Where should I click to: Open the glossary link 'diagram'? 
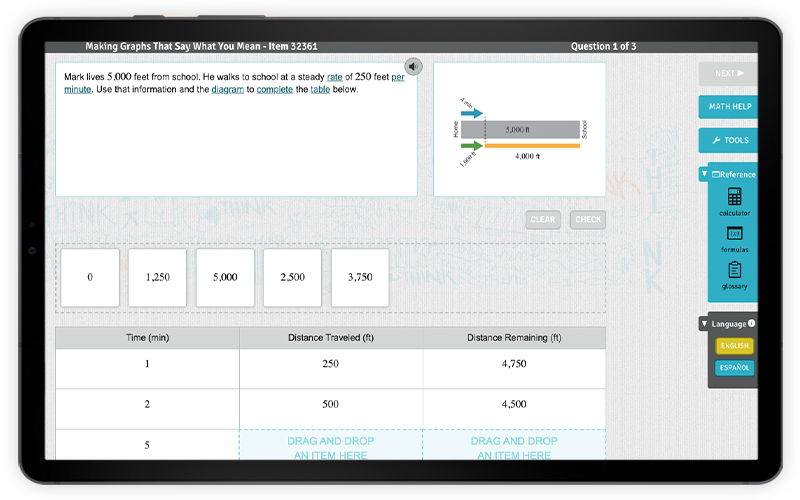point(228,90)
